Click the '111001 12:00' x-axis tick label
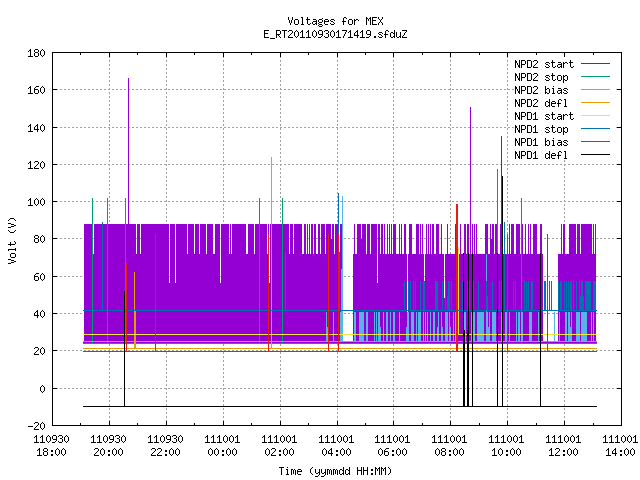The image size is (640, 480). tap(563, 446)
